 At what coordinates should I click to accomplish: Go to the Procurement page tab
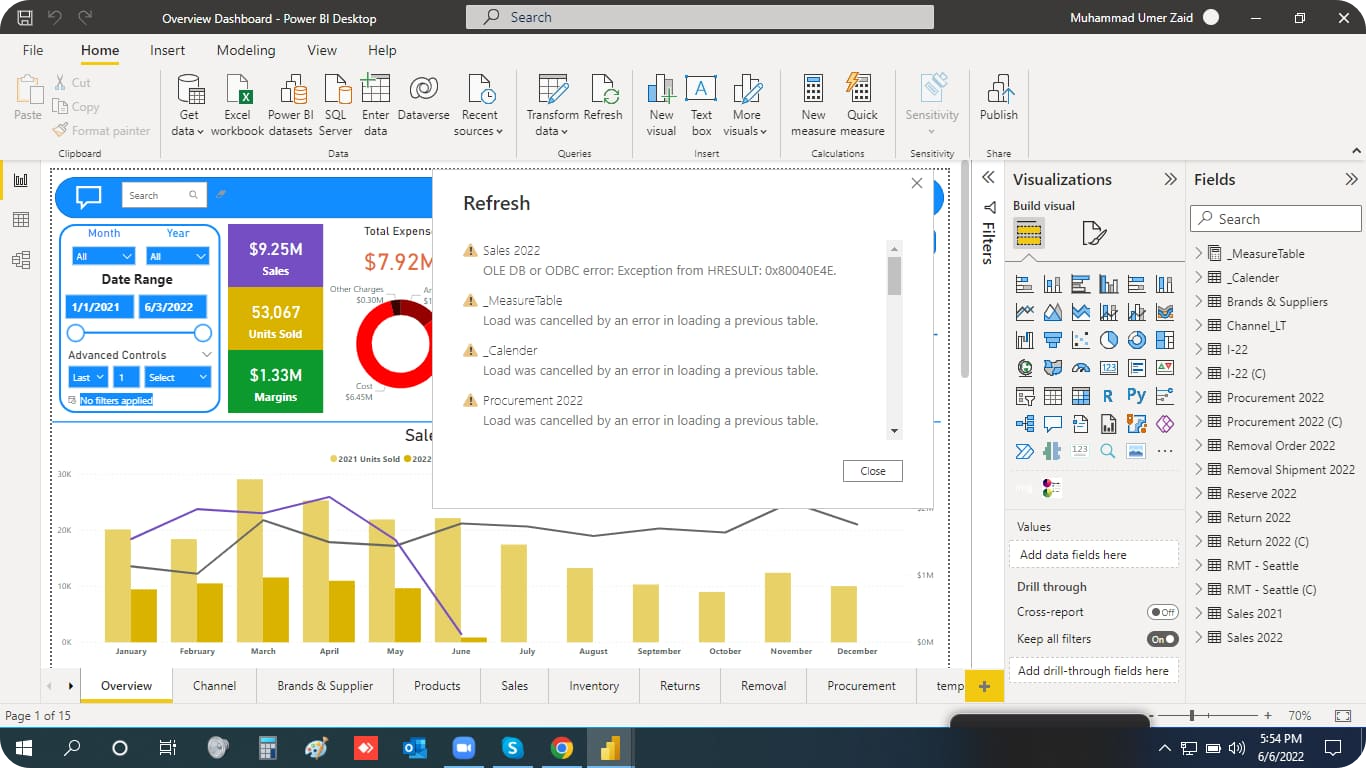tap(861, 686)
